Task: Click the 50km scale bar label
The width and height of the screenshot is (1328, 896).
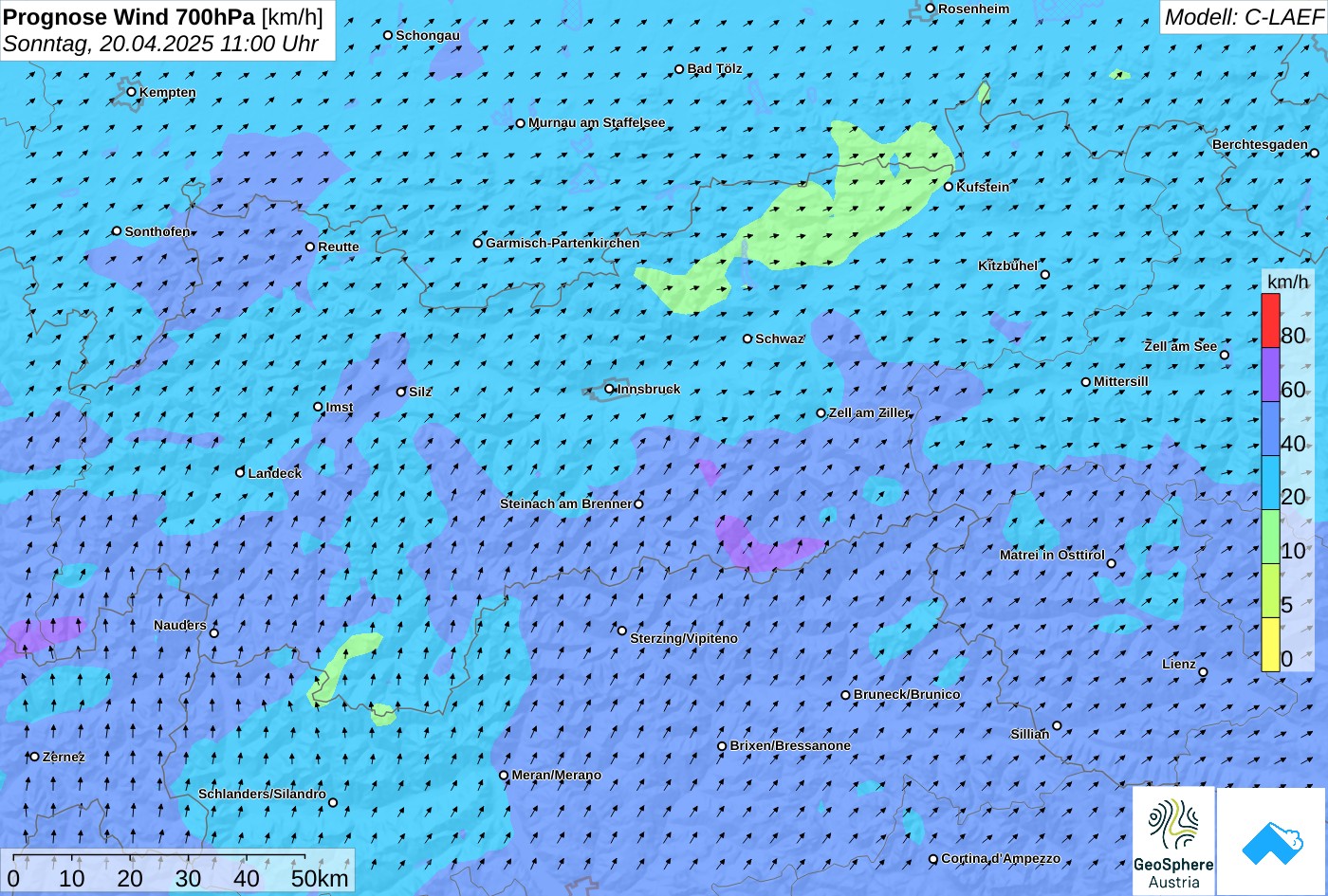Action: click(x=320, y=879)
